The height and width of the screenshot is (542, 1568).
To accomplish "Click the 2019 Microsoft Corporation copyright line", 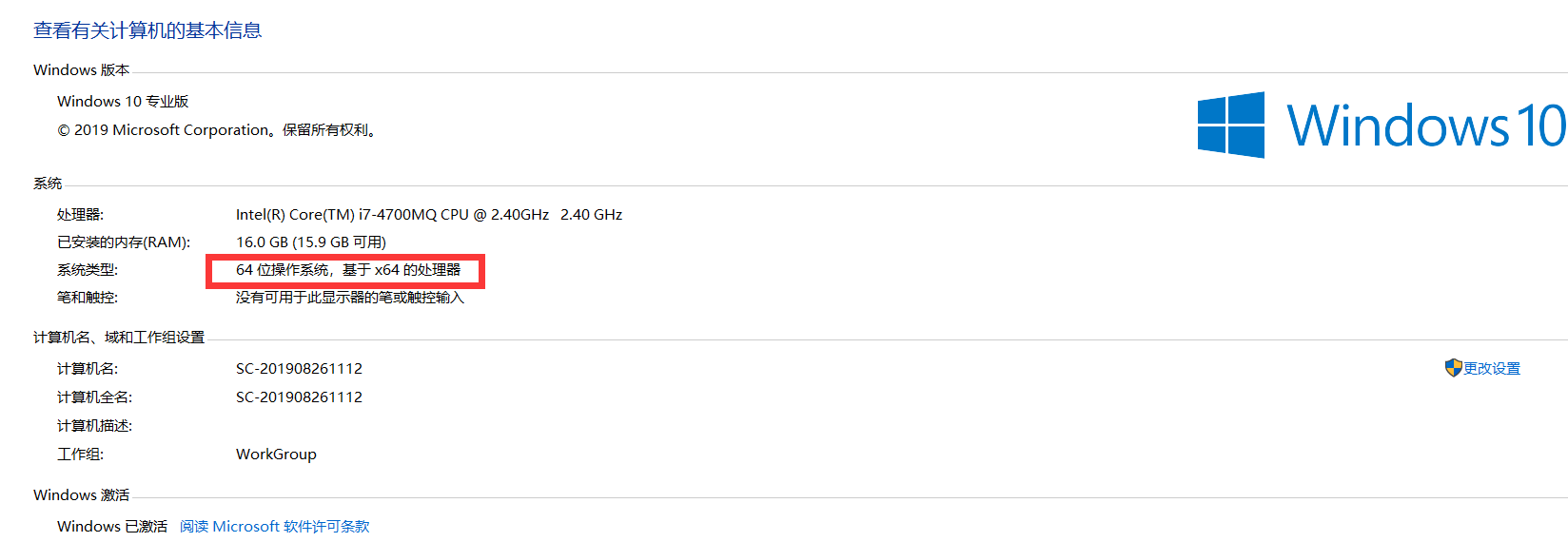I will (x=218, y=130).
